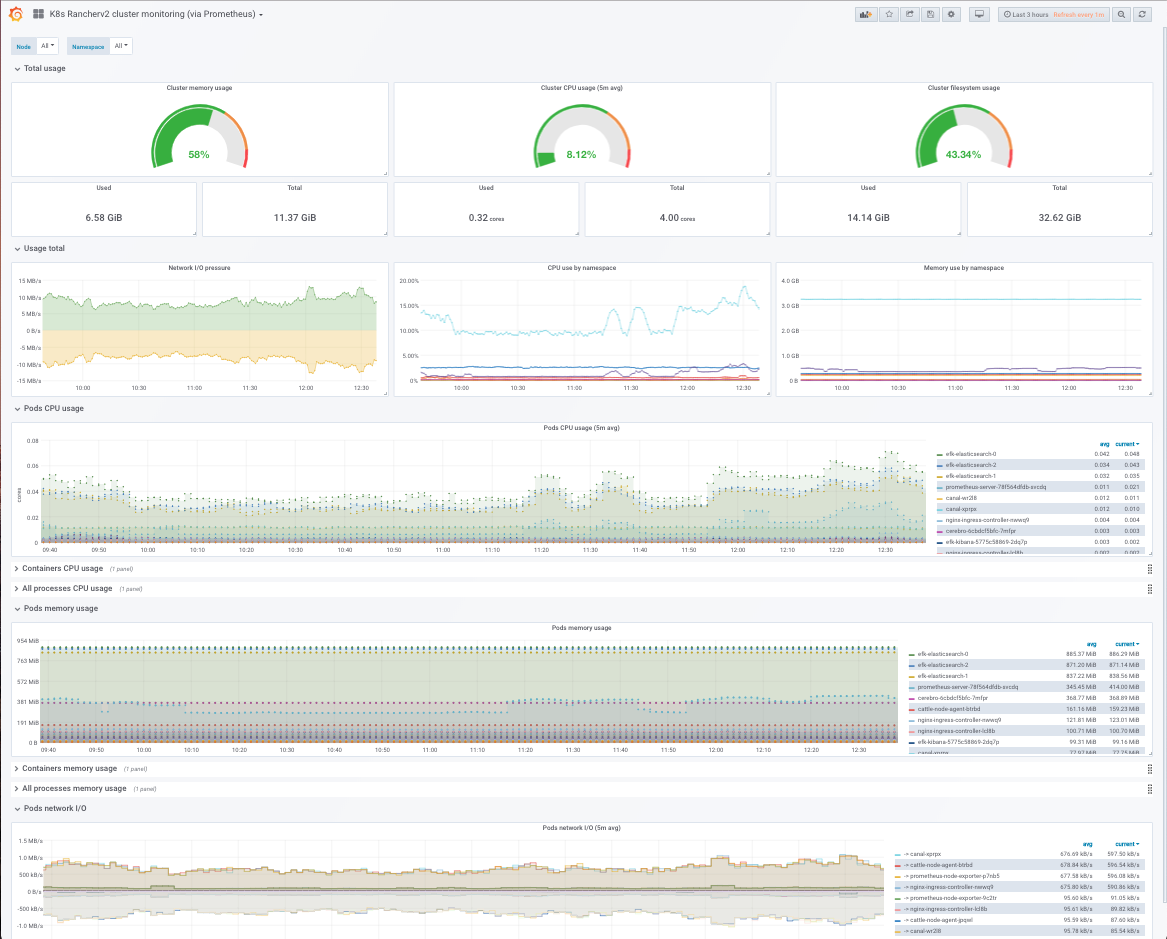Open Grafana logo main menu

pos(16,14)
